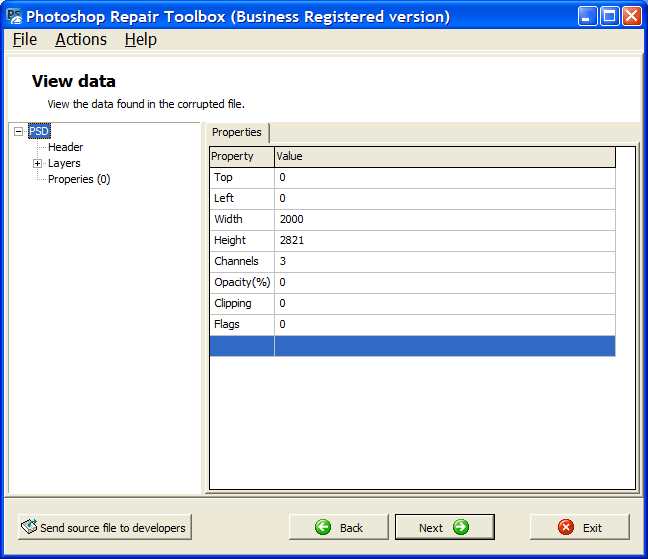Click the Height property label

tap(230, 240)
